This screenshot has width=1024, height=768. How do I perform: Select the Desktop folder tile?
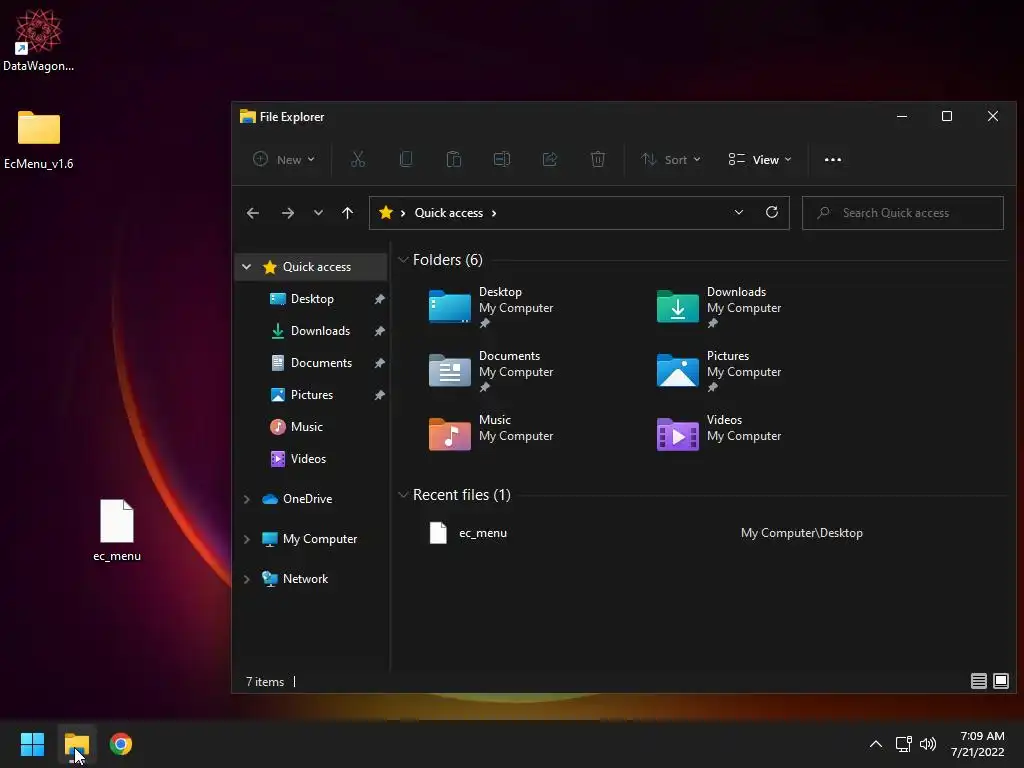[491, 307]
